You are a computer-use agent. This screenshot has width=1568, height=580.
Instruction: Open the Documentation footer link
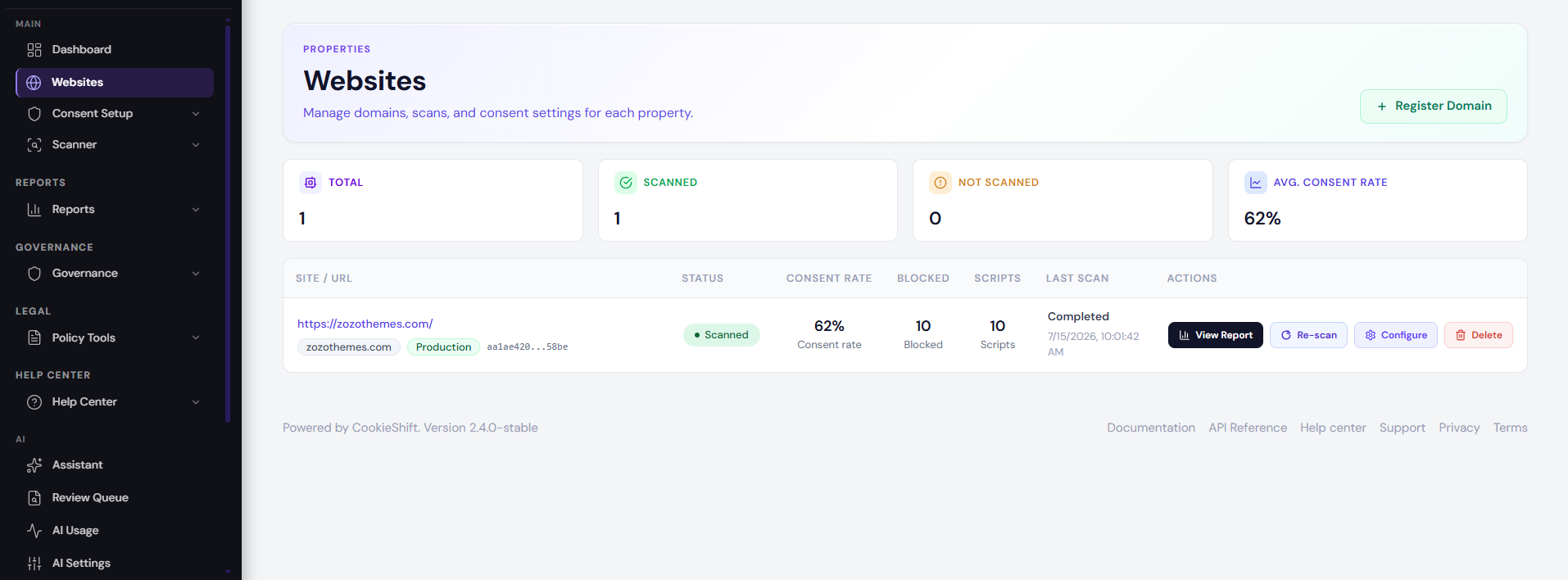[x=1151, y=428]
